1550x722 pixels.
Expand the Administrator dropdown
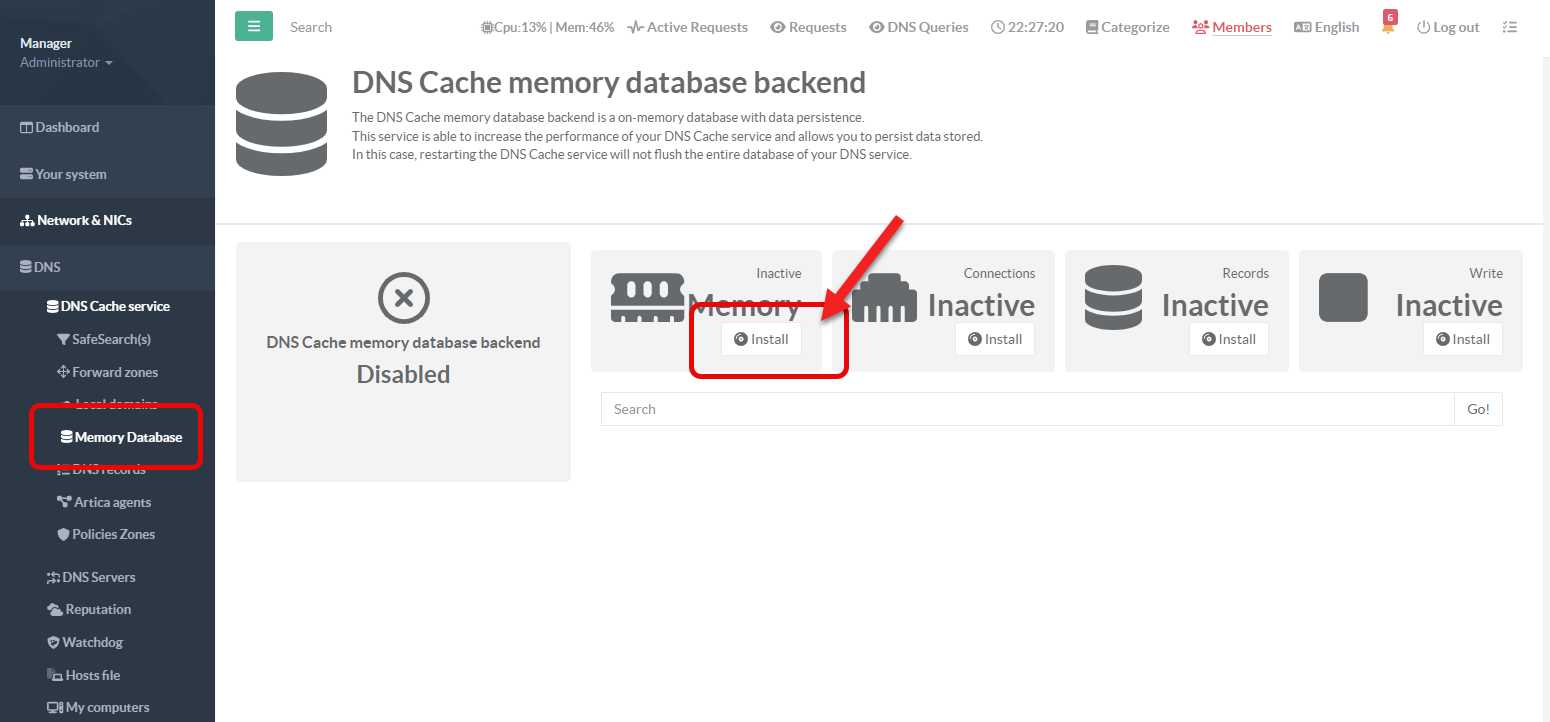(x=66, y=63)
